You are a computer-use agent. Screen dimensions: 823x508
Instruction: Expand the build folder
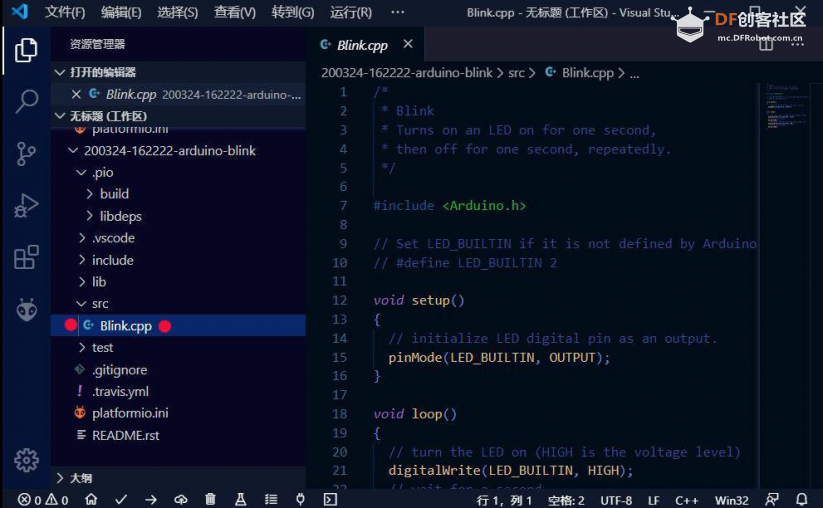tap(89, 194)
